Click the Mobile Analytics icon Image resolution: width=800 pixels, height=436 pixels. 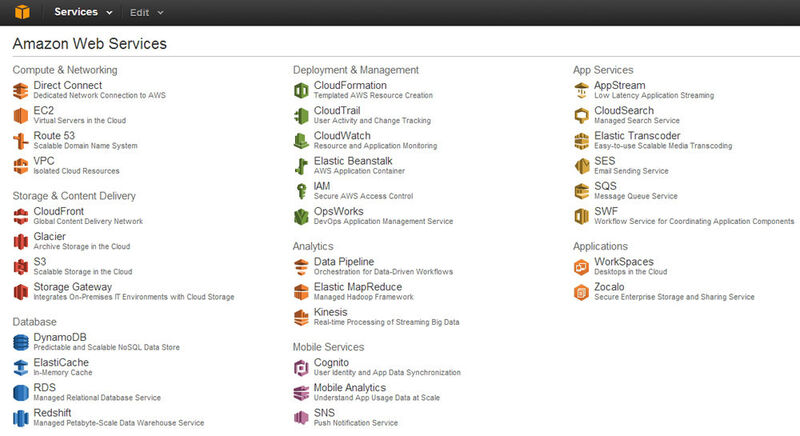point(301,393)
